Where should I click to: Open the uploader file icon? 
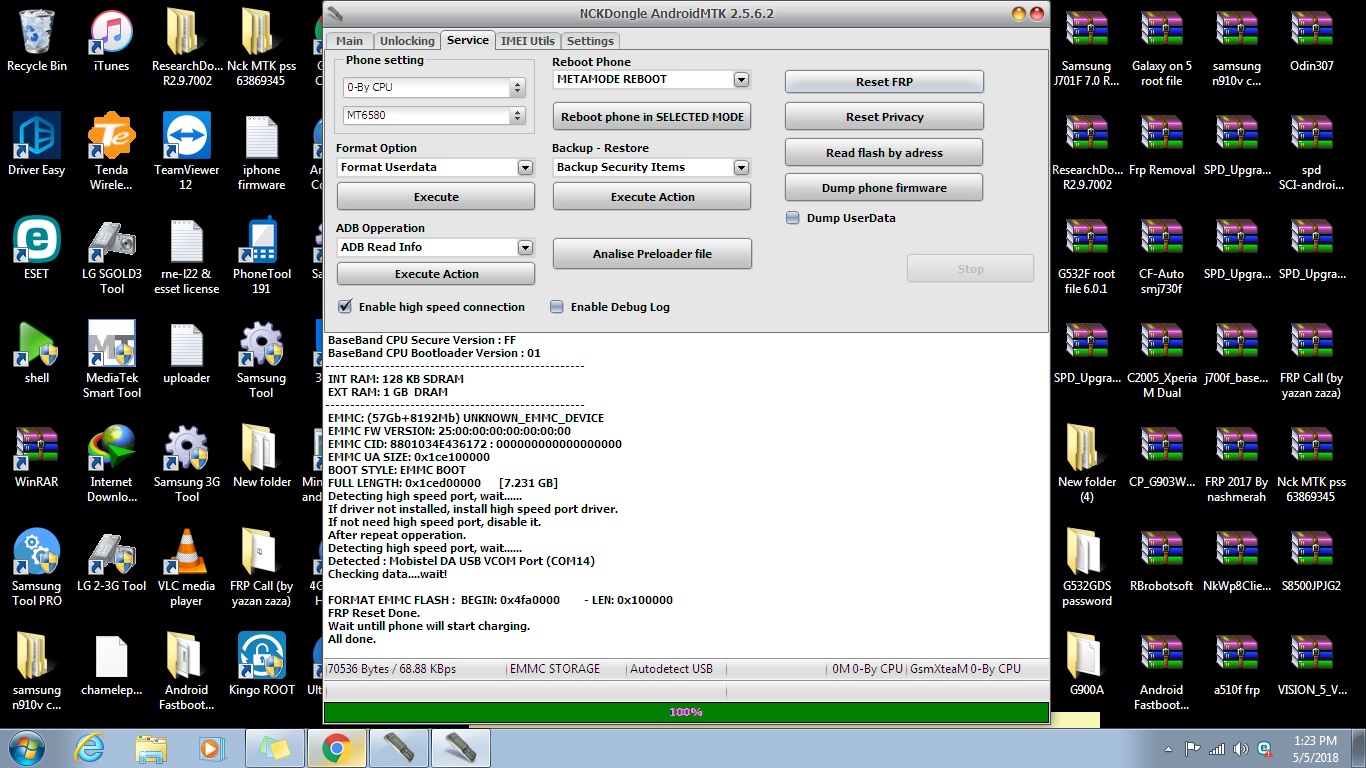click(186, 354)
